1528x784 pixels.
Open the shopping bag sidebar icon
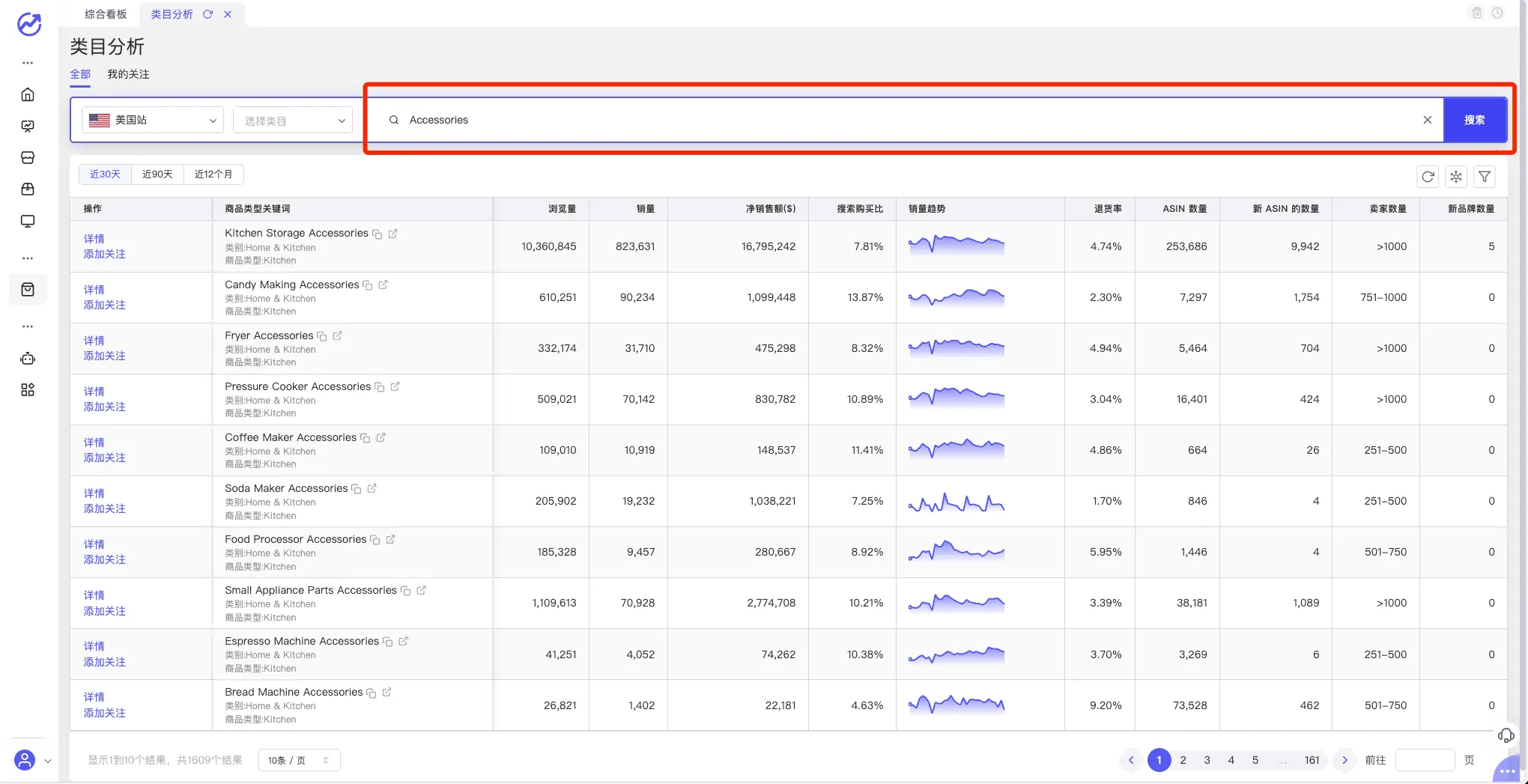28,290
